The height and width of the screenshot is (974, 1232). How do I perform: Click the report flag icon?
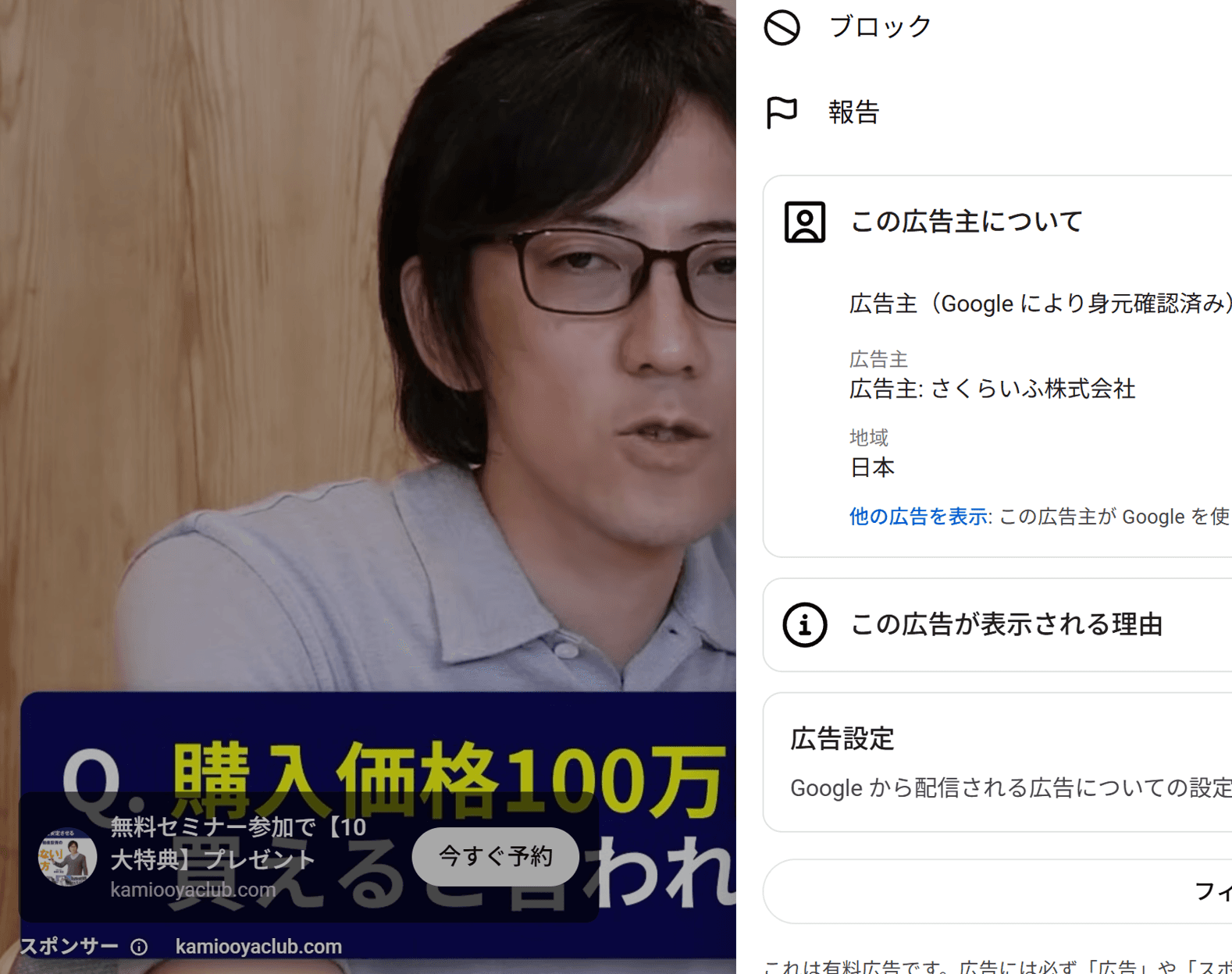tap(782, 112)
